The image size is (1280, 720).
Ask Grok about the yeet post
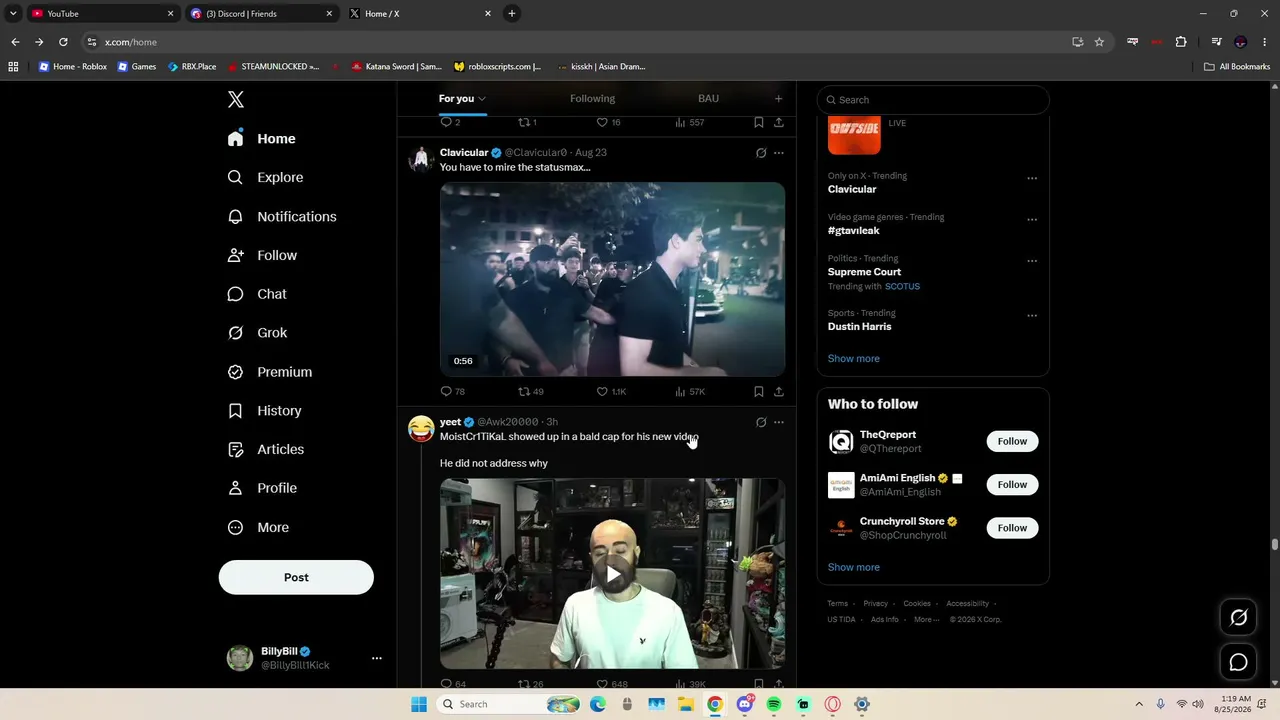[761, 422]
